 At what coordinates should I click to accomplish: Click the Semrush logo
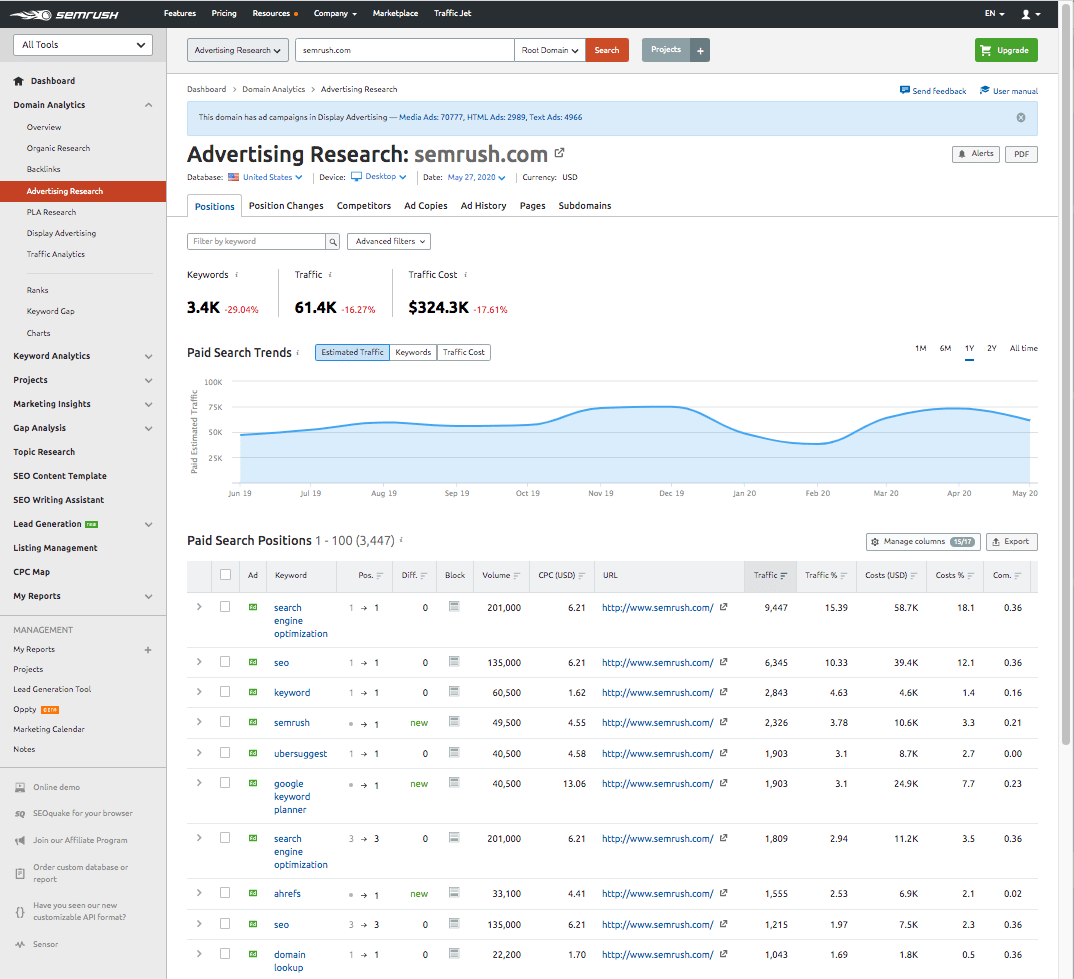pos(64,14)
